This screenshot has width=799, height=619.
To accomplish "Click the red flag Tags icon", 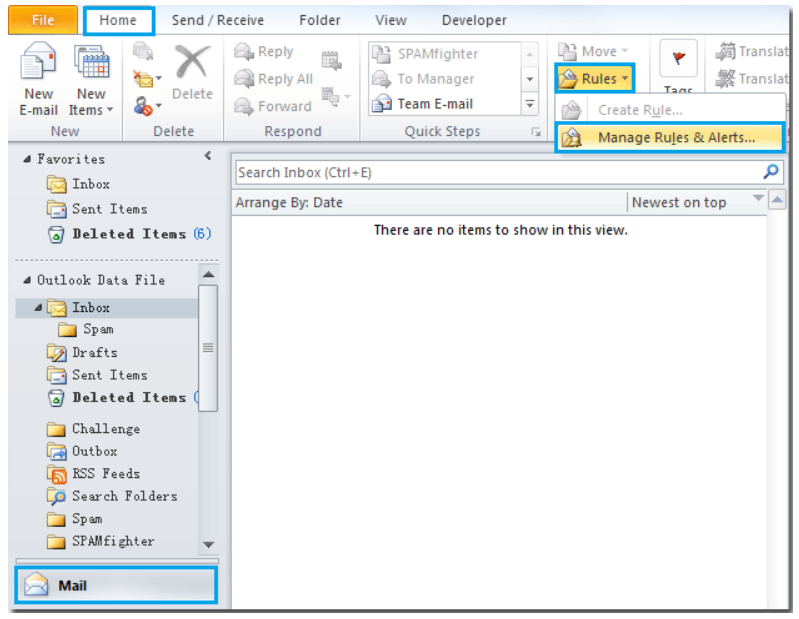I will (678, 58).
